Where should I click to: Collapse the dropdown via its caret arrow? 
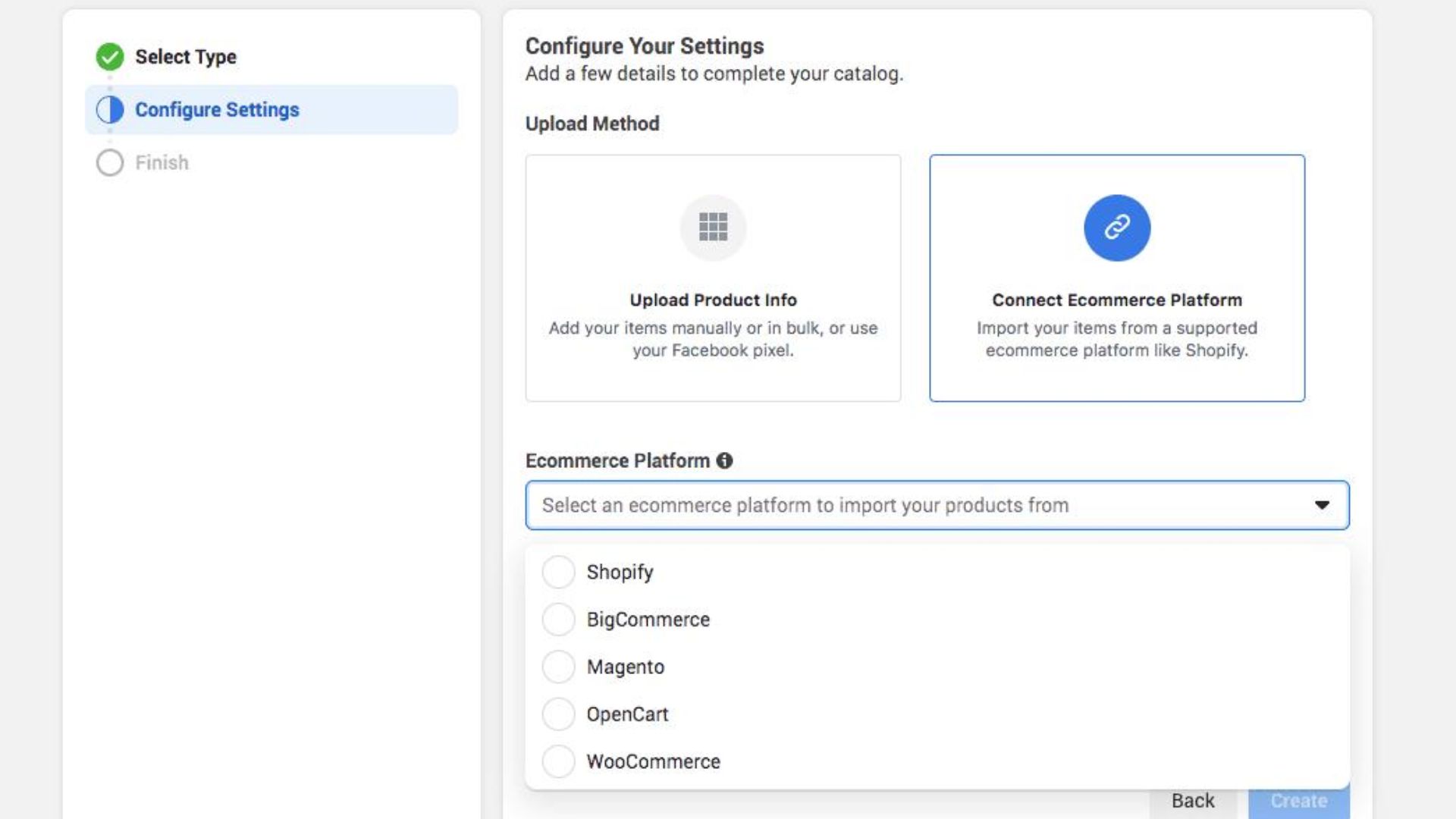[1322, 505]
